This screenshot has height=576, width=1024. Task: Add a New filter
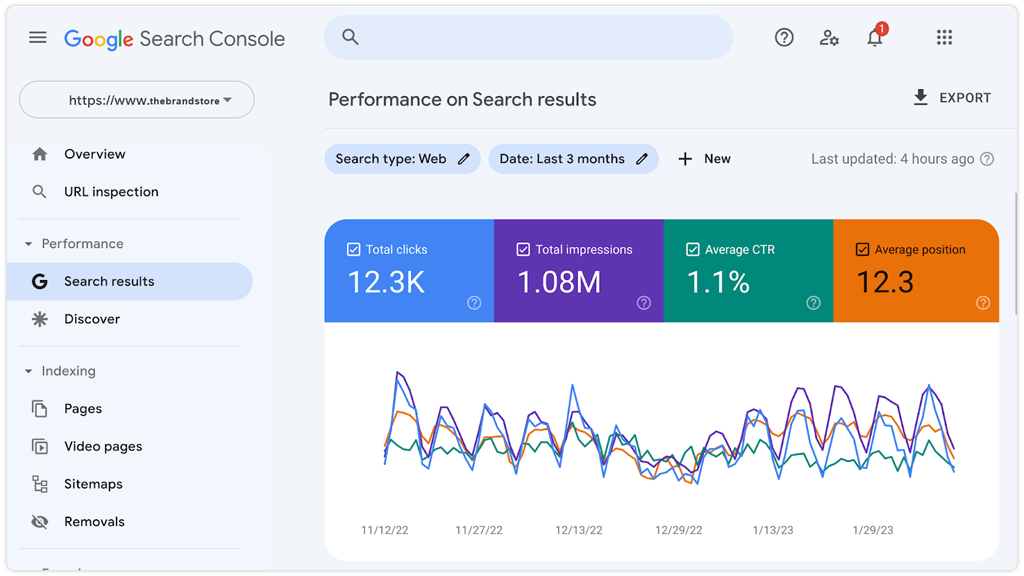[704, 159]
